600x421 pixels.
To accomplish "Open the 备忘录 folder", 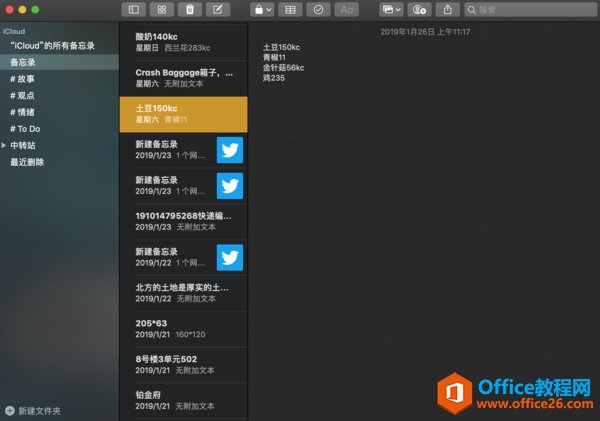I will (59, 62).
